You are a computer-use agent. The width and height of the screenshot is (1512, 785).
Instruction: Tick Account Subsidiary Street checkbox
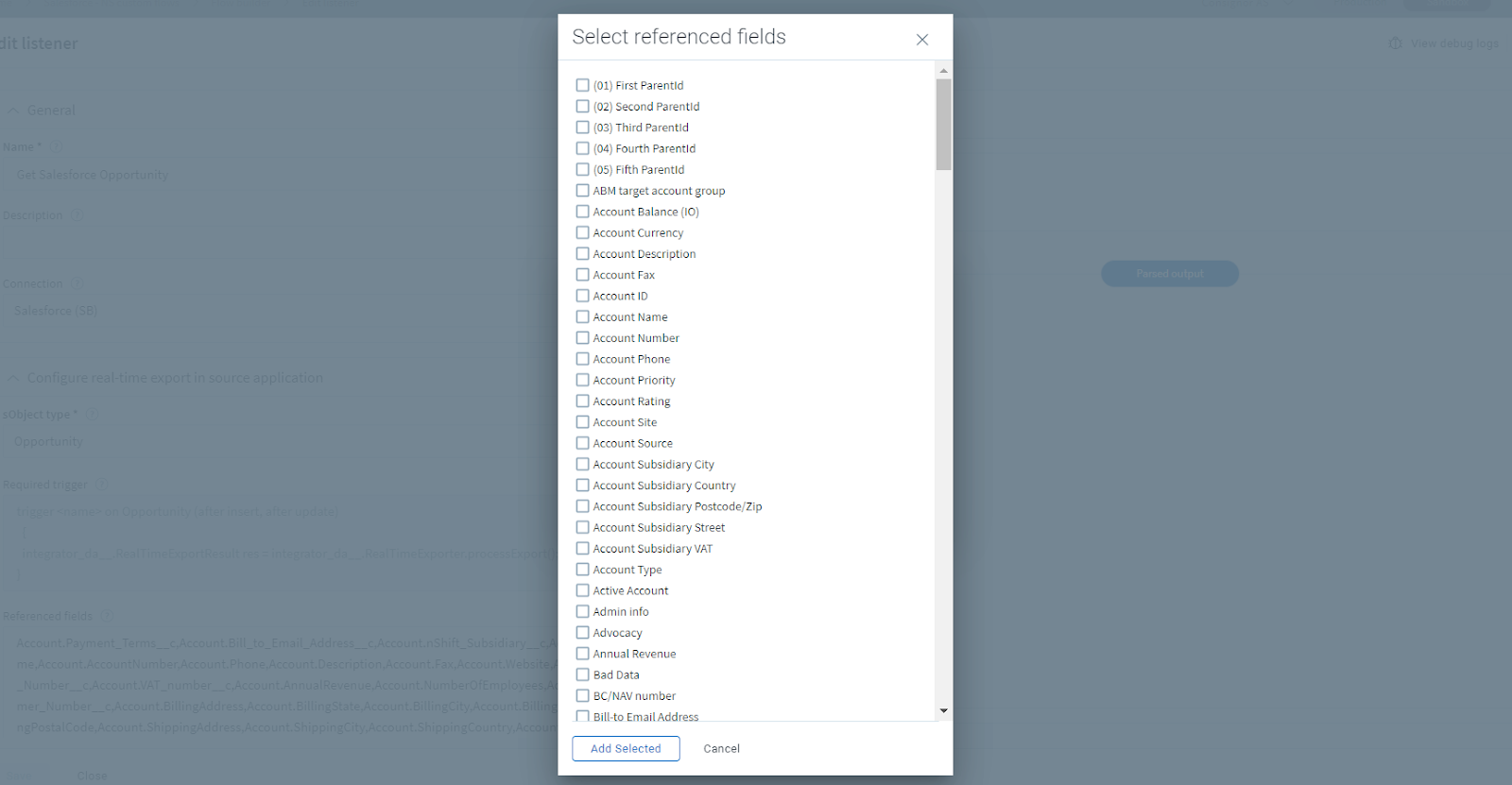582,527
